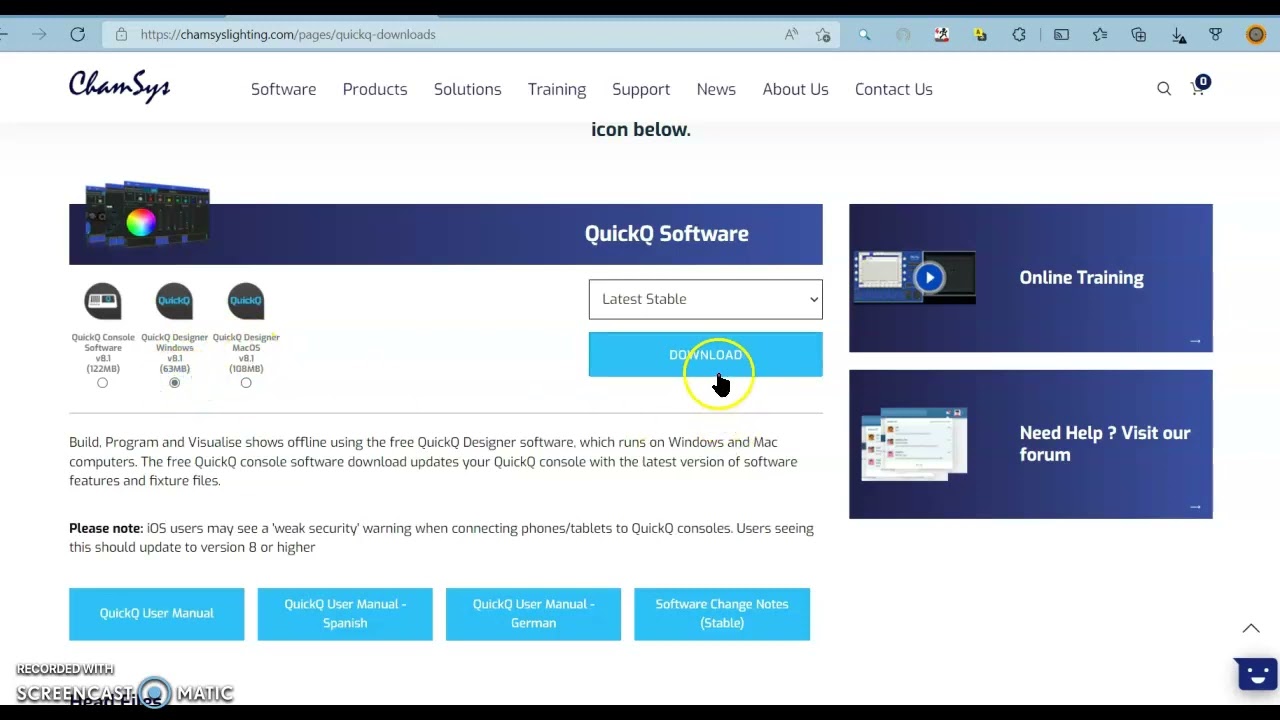Open the QuickQ User Manual - German
Viewport: 1280px width, 720px height.
click(533, 613)
